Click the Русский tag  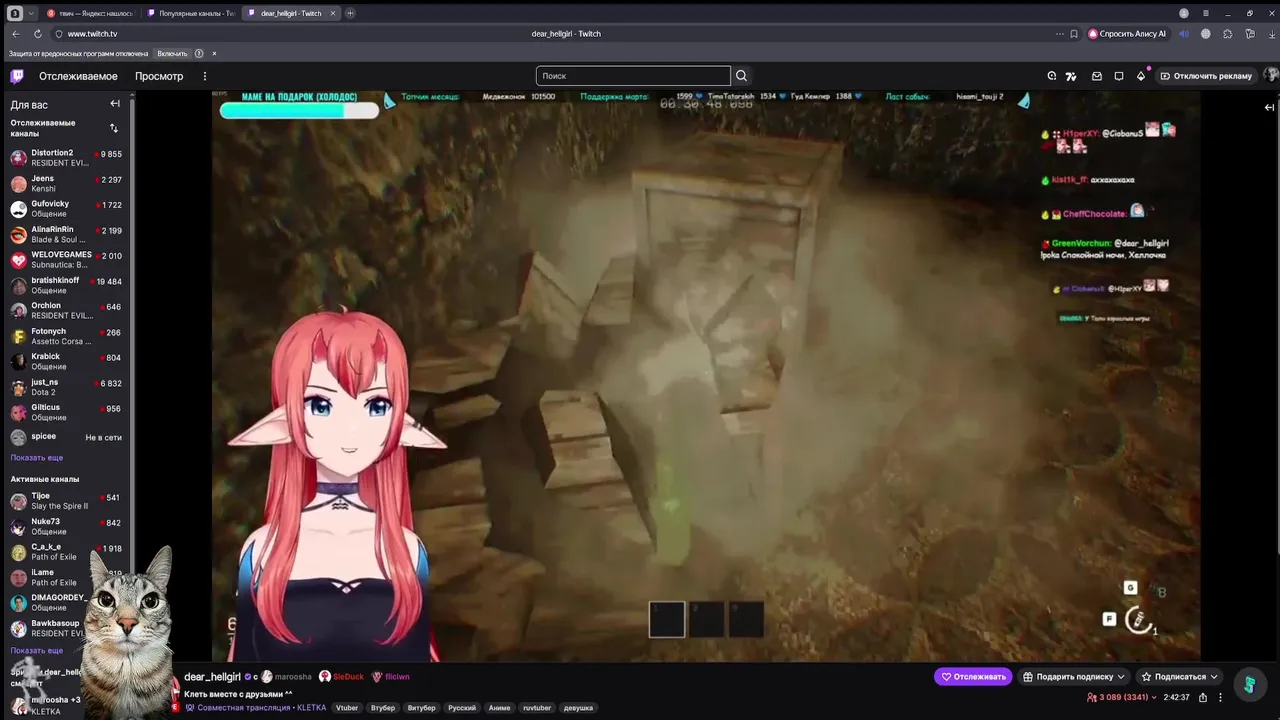coord(462,708)
